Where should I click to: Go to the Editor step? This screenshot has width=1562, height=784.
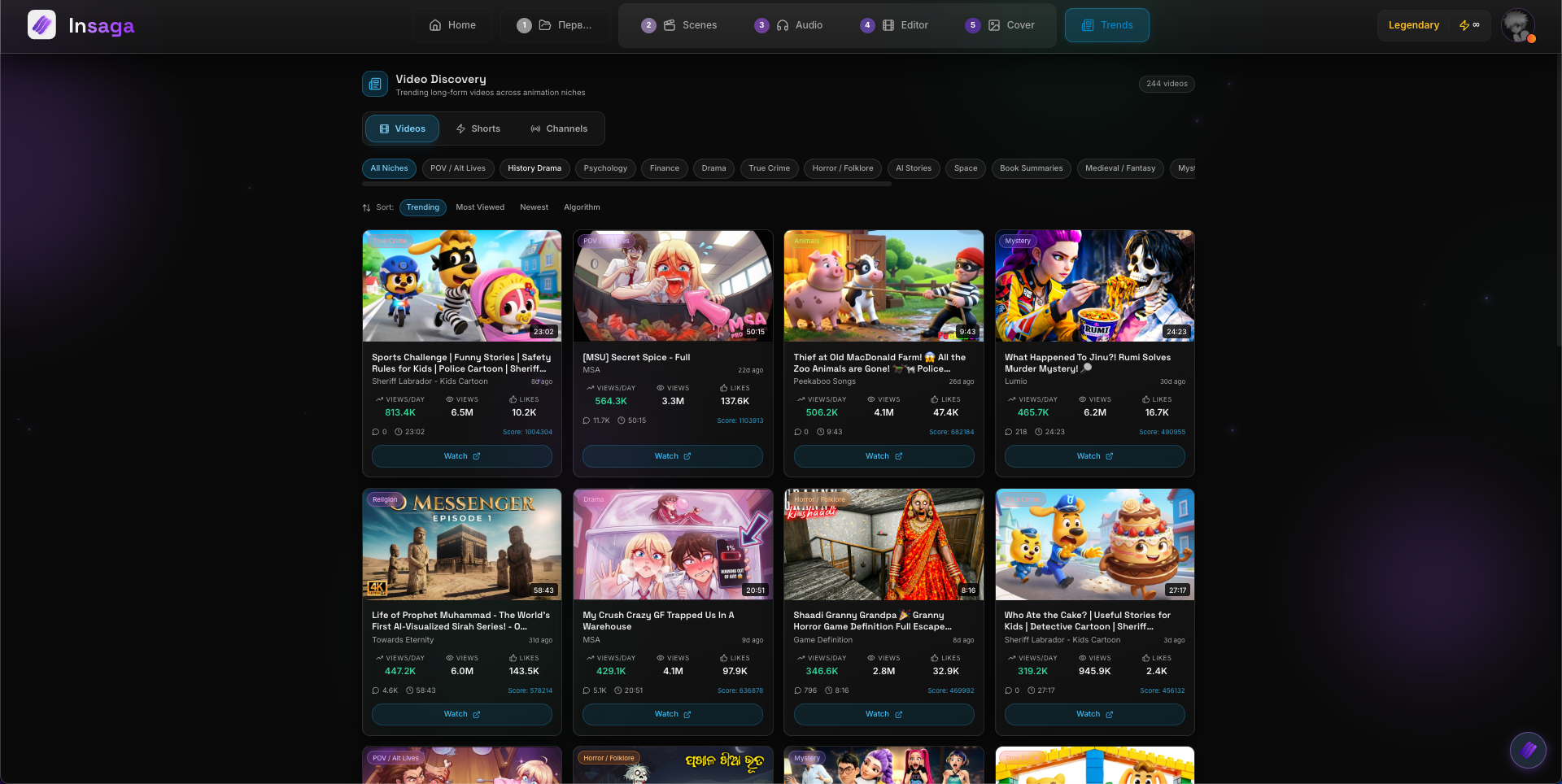pyautogui.click(x=894, y=25)
